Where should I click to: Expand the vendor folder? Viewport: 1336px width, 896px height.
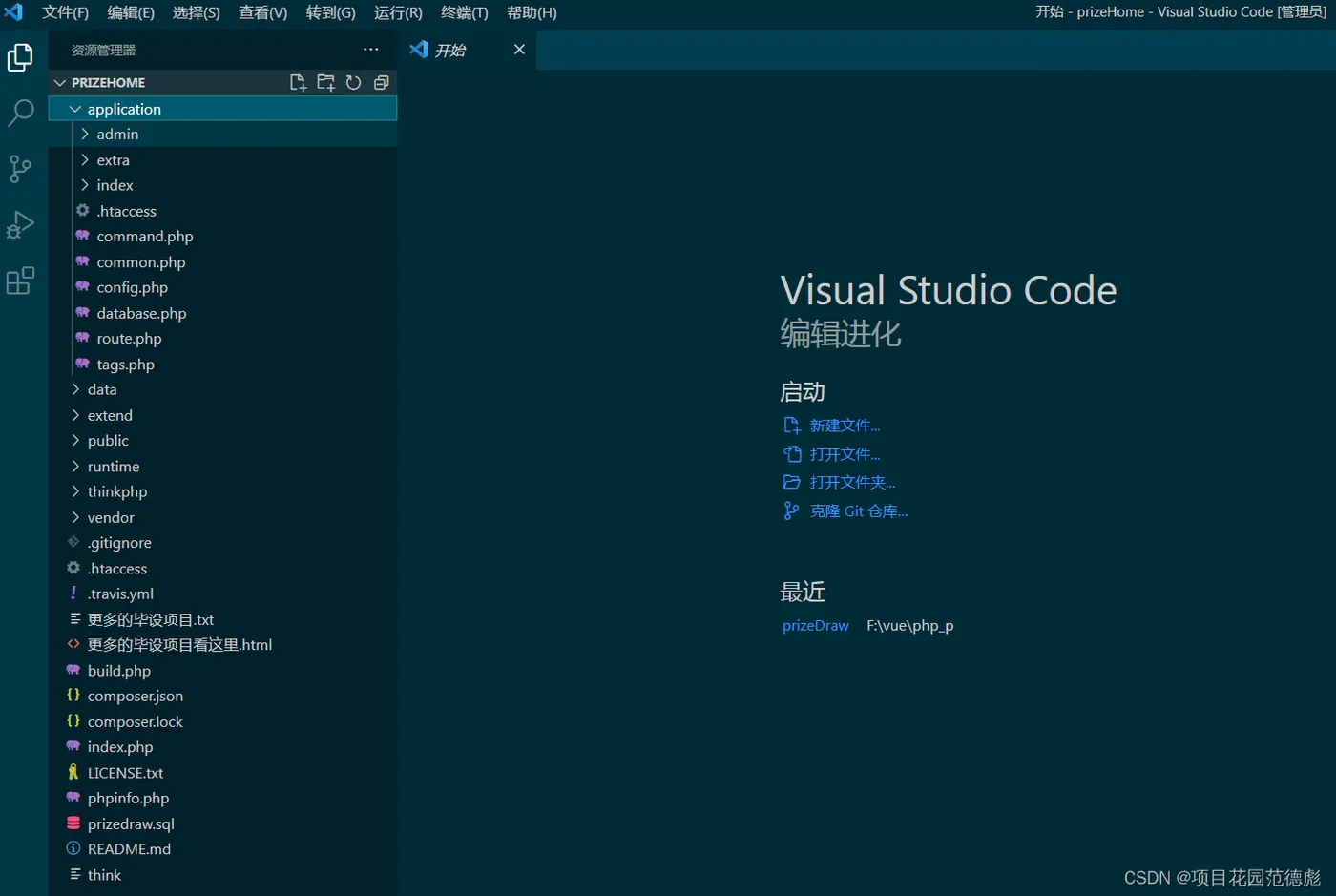coord(222,517)
